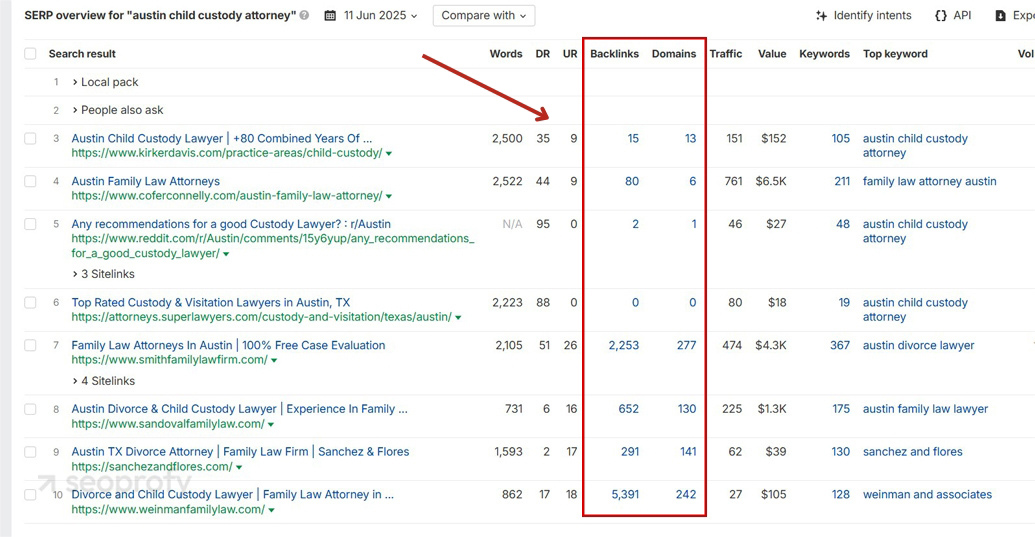
Task: Check the box for sandovalfamilylaw.com result
Action: [30, 409]
